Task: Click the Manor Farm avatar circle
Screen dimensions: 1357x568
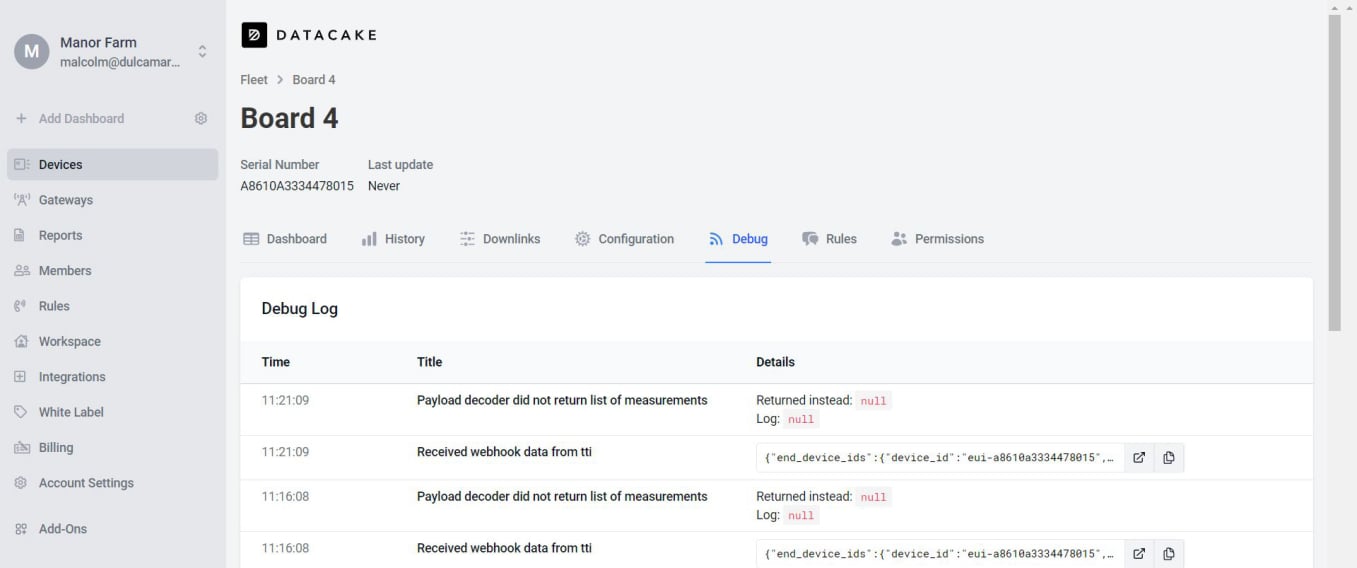Action: tap(32, 52)
